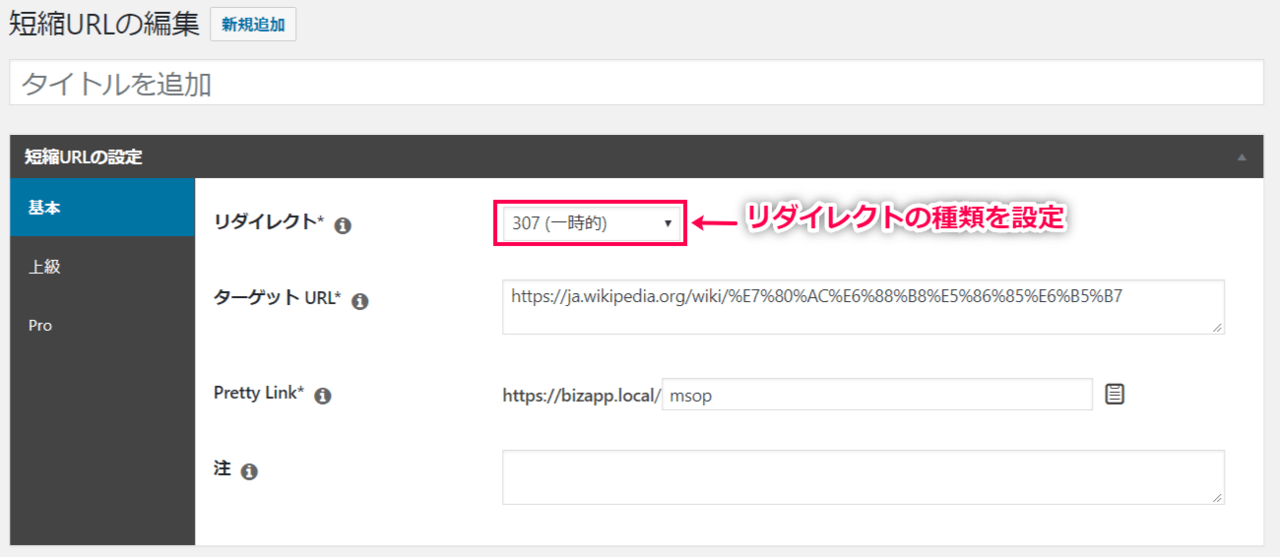Click the 短縮URLの設定 panel header title
Image resolution: width=1280 pixels, height=557 pixels.
tap(85, 157)
